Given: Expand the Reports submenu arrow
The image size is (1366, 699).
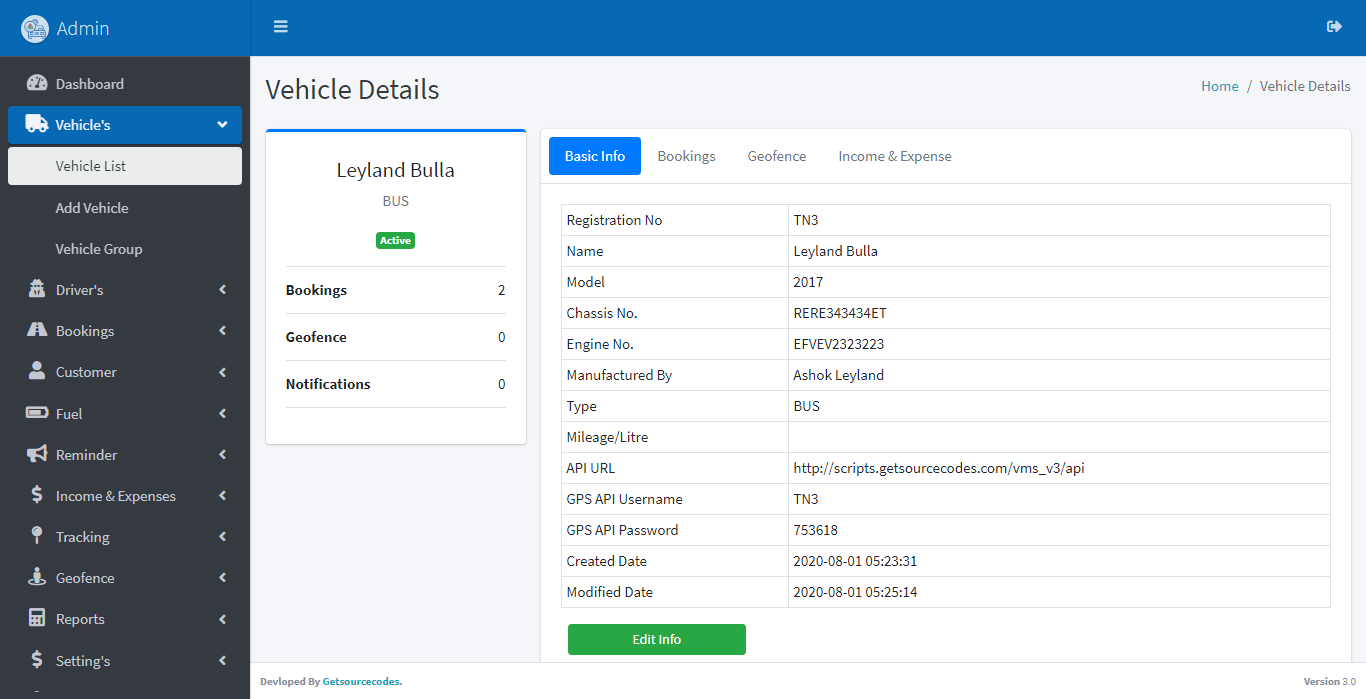Looking at the screenshot, I should [x=222, y=619].
